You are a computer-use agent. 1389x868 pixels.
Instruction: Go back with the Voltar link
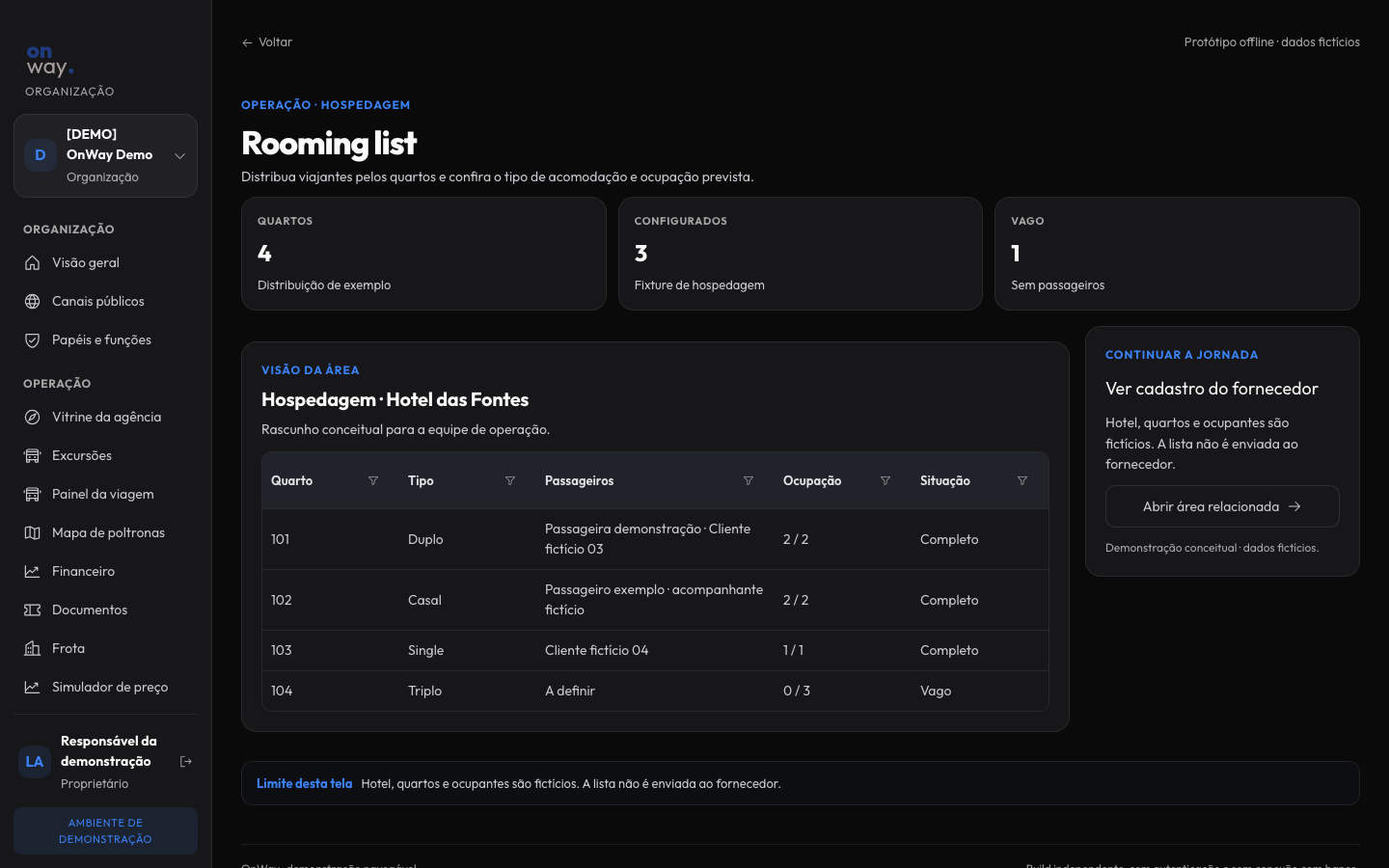click(x=267, y=42)
